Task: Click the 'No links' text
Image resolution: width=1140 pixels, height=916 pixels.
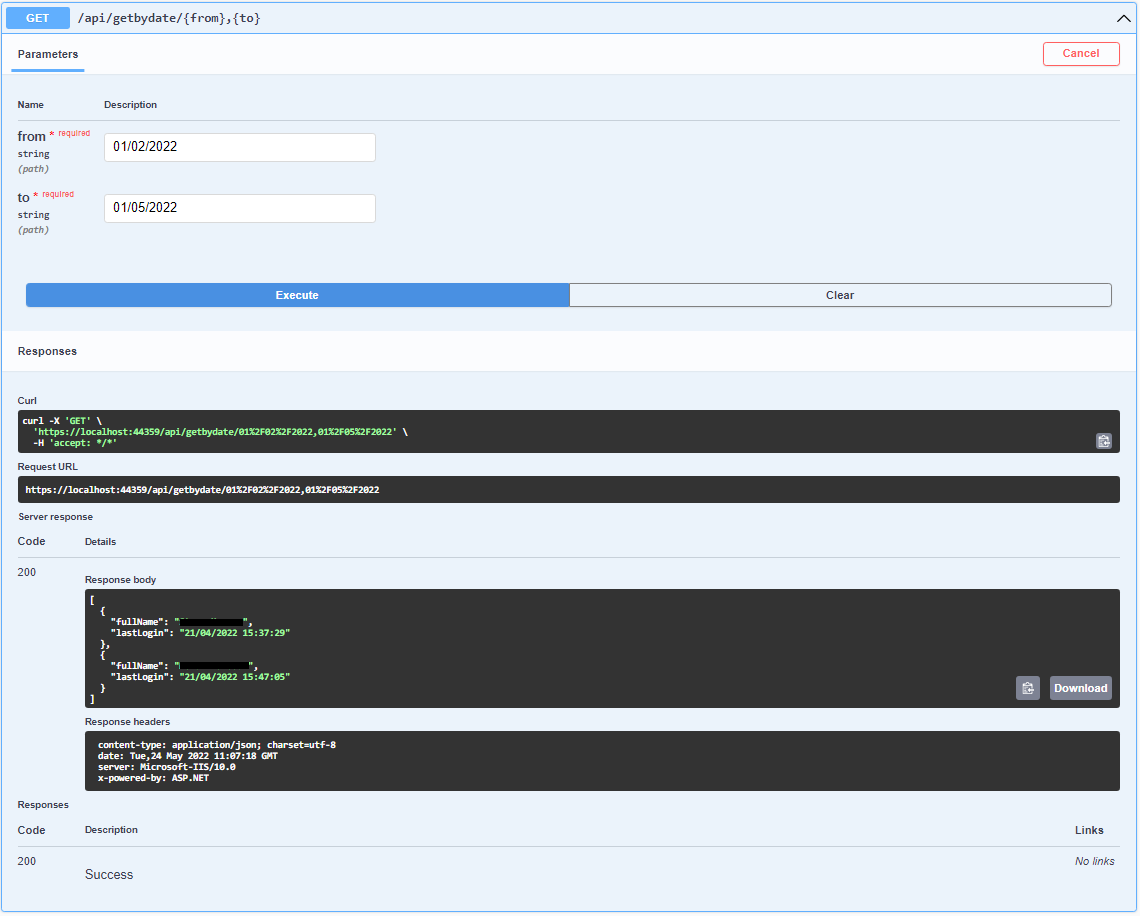Action: 1094,861
